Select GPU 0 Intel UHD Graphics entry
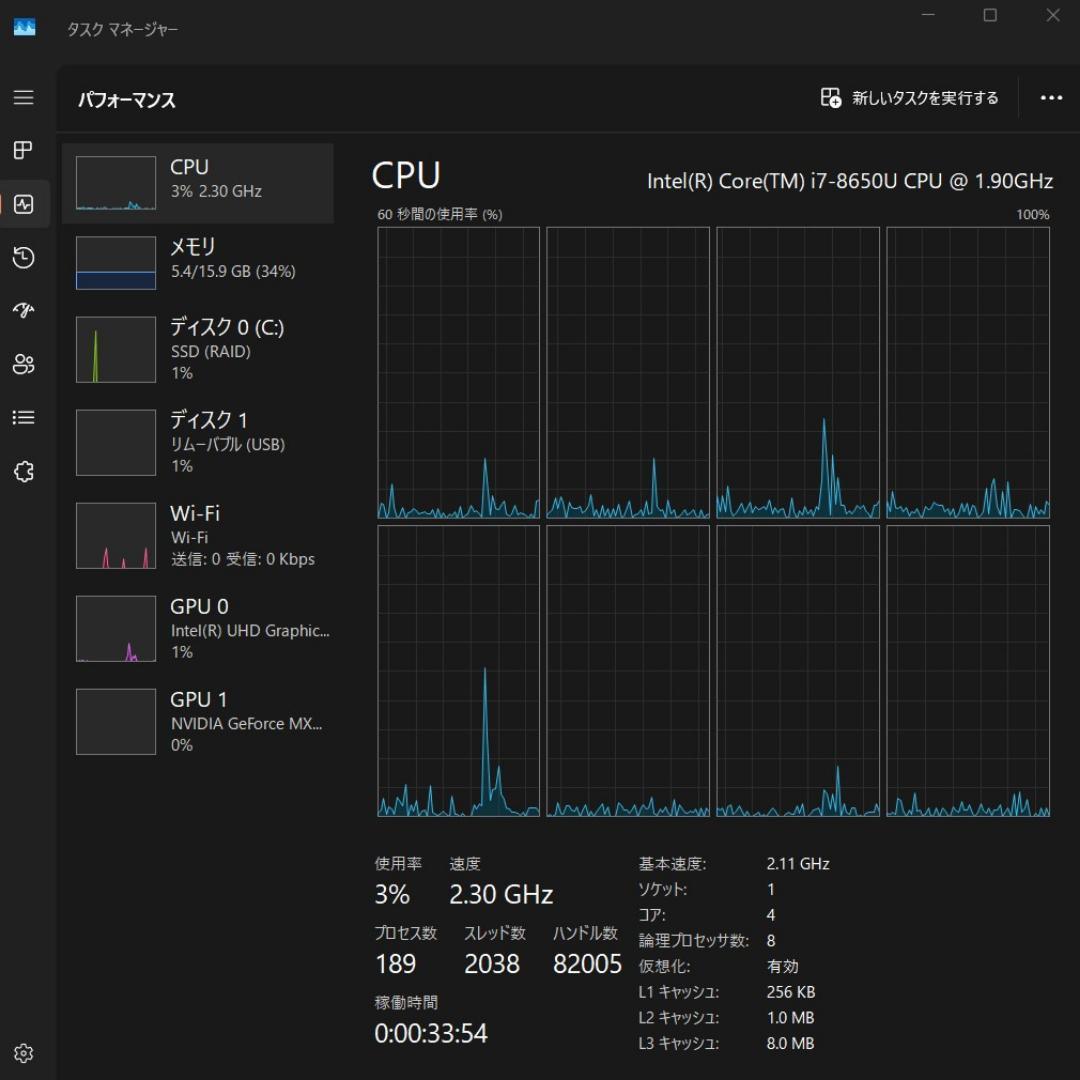This screenshot has width=1080, height=1080. 198,628
